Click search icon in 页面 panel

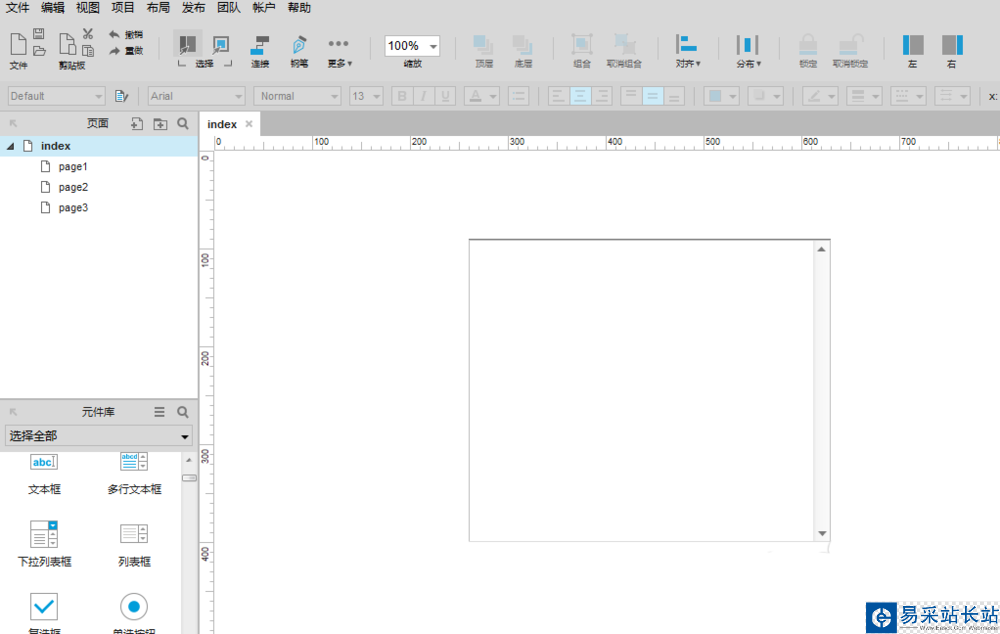[183, 124]
